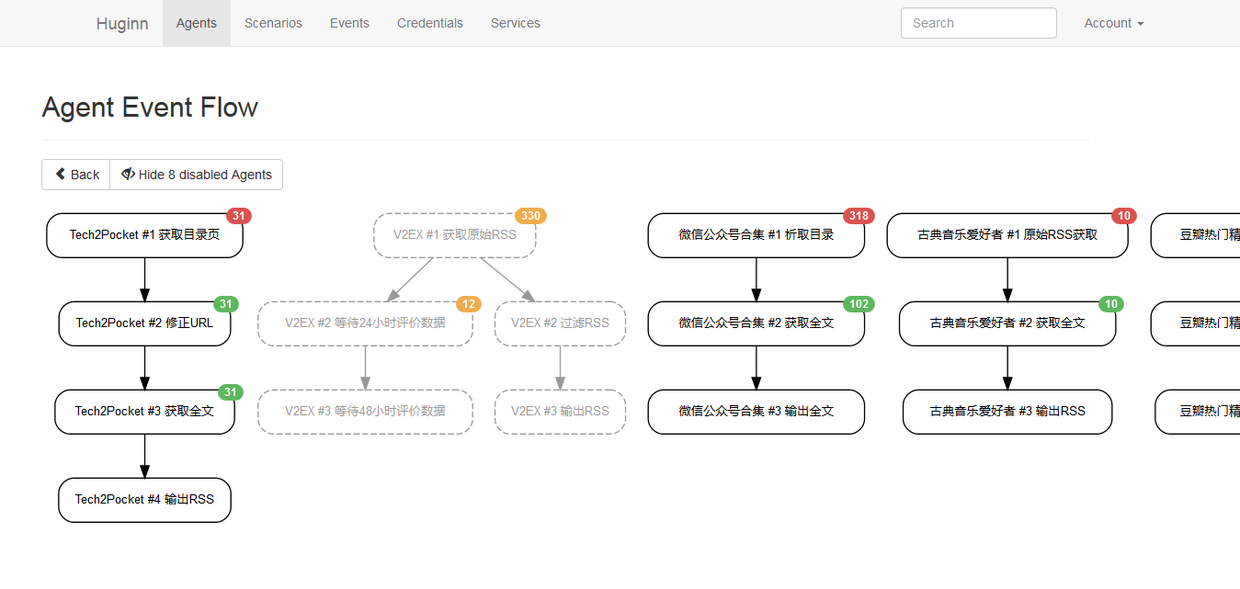
Task: Open disabled agent V2EX #1 获取原始RSS
Action: [x=455, y=235]
